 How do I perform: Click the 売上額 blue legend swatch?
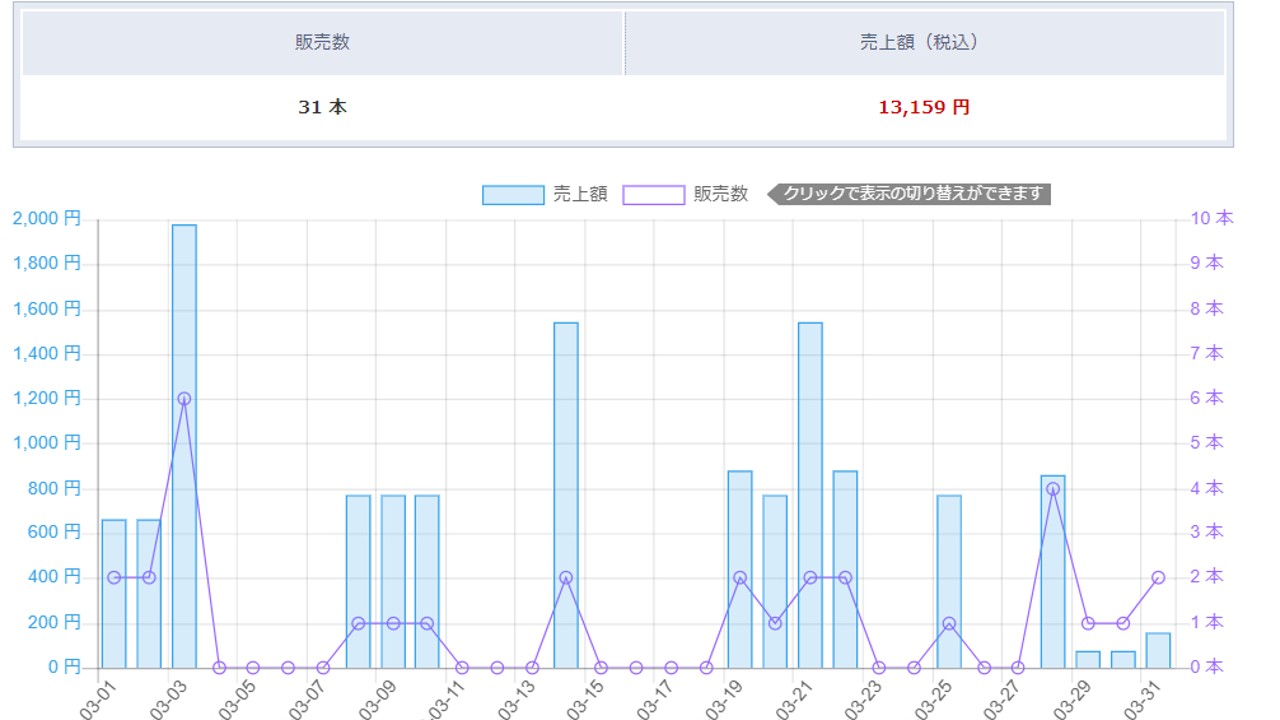tap(513, 195)
